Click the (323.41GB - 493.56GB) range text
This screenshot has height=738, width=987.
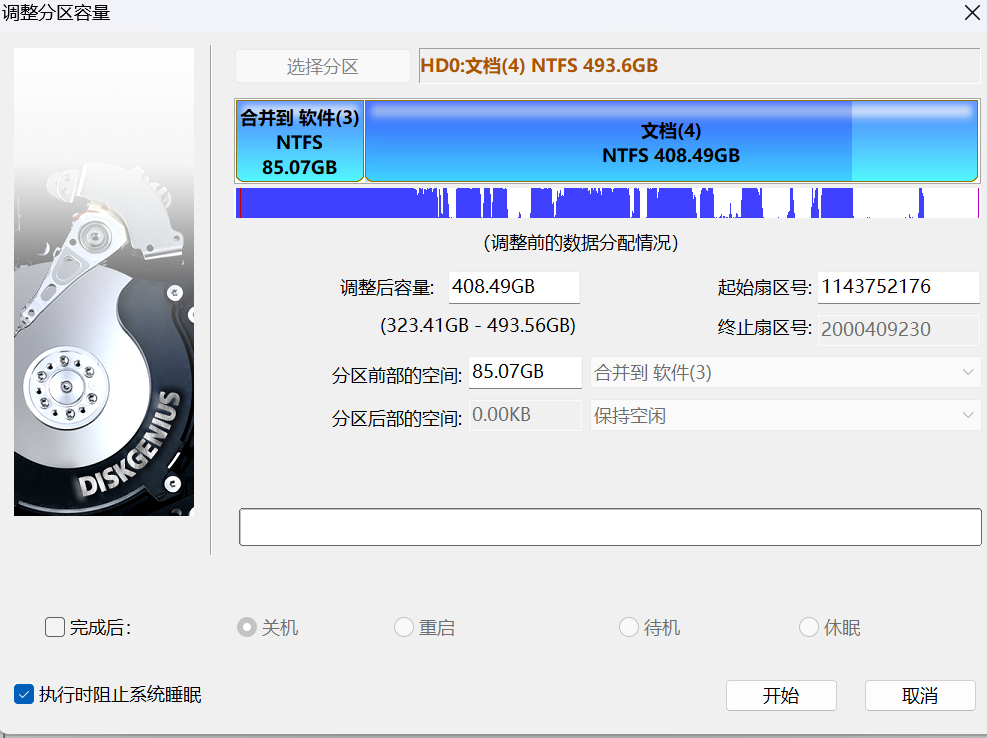(478, 326)
